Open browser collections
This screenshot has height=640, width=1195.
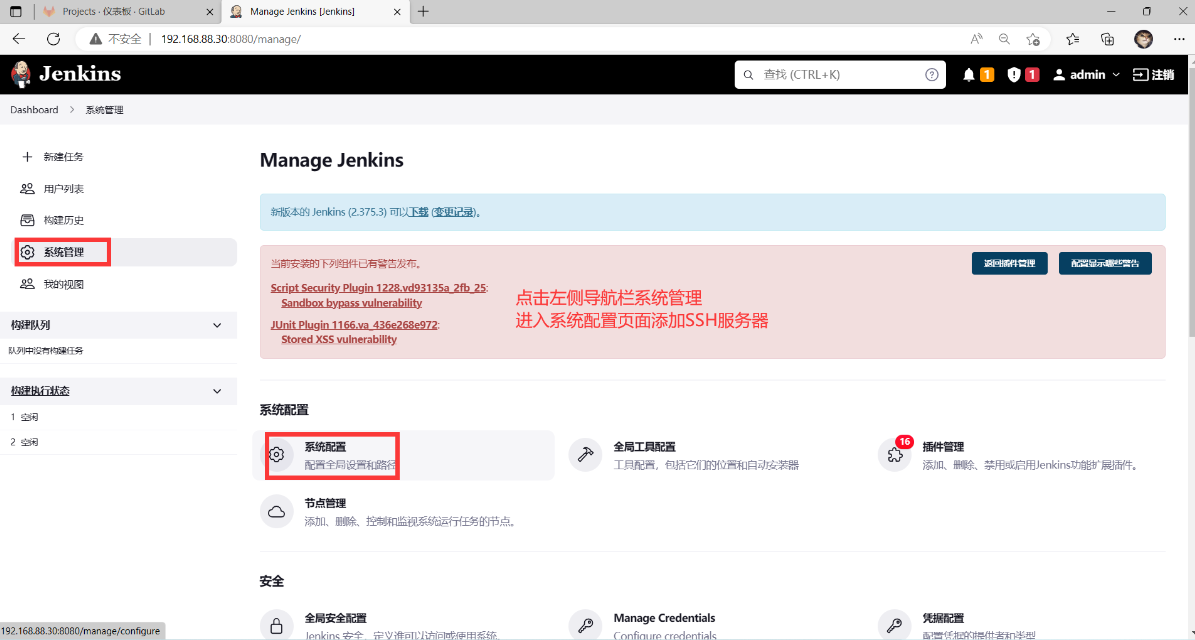click(x=1107, y=39)
